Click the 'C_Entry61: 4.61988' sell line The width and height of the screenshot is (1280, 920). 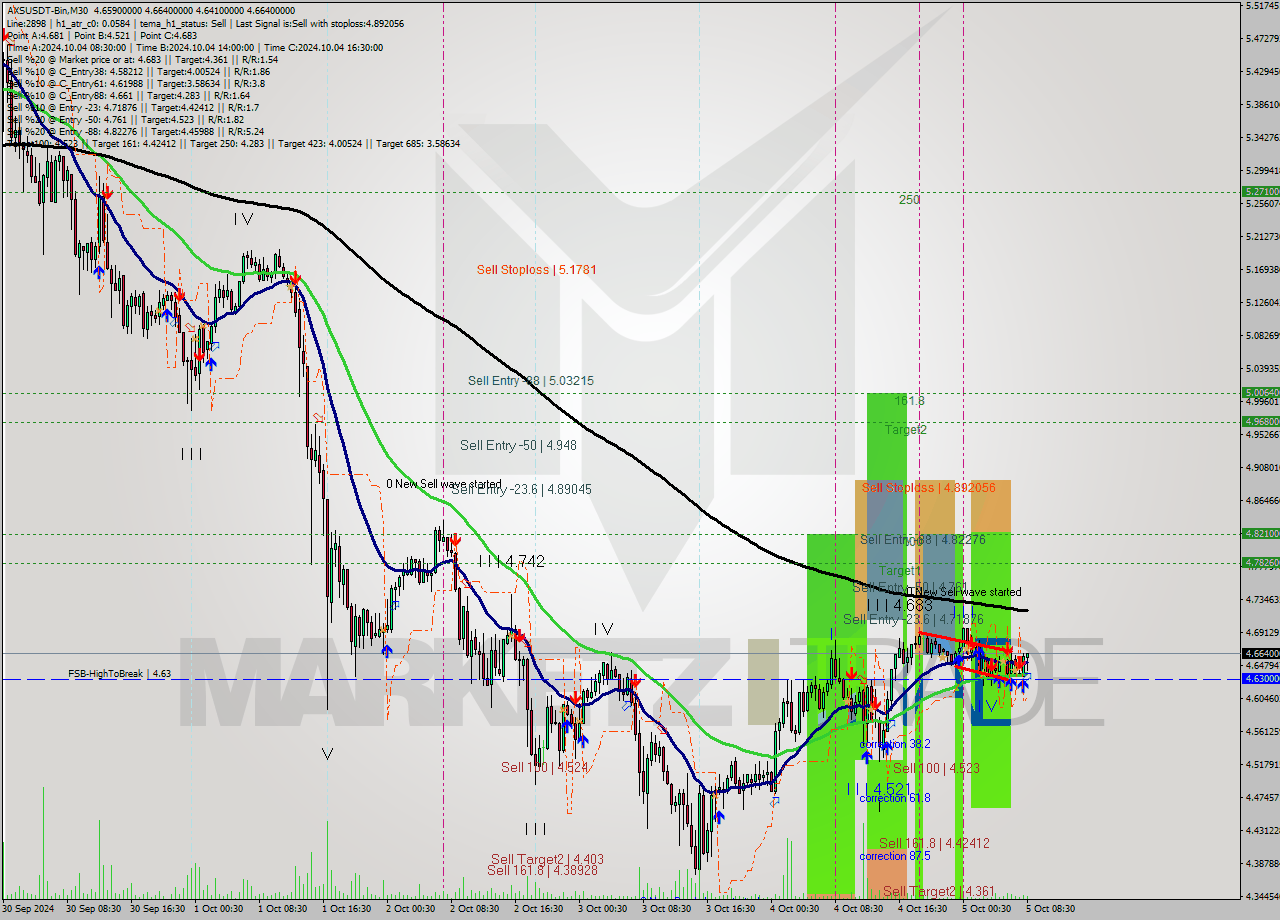click(136, 83)
